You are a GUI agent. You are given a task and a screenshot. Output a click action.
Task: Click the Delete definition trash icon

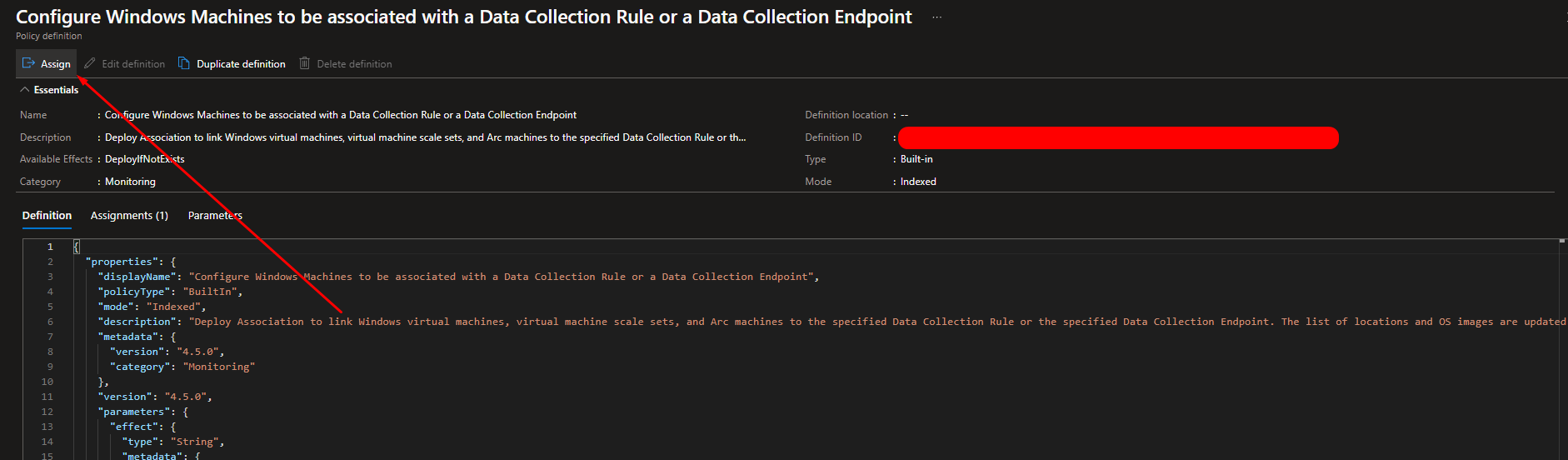pos(305,63)
